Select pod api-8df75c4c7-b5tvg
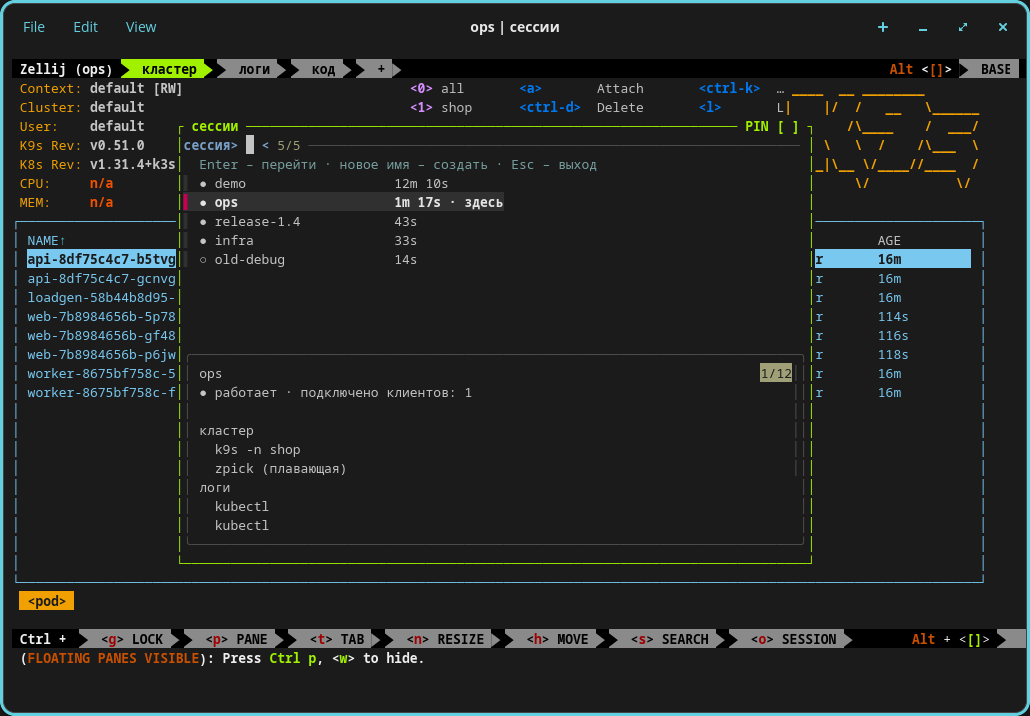1030x716 pixels. pos(101,259)
